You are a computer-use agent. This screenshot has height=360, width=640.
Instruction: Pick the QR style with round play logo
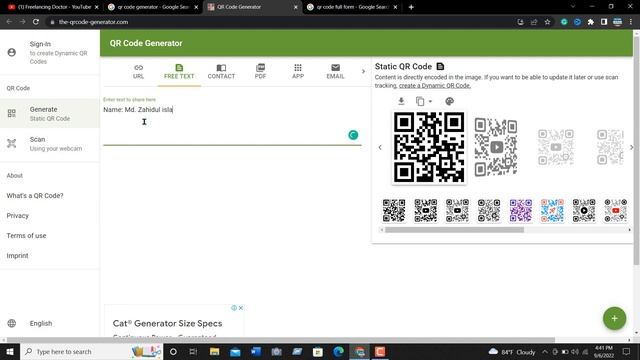pos(584,211)
